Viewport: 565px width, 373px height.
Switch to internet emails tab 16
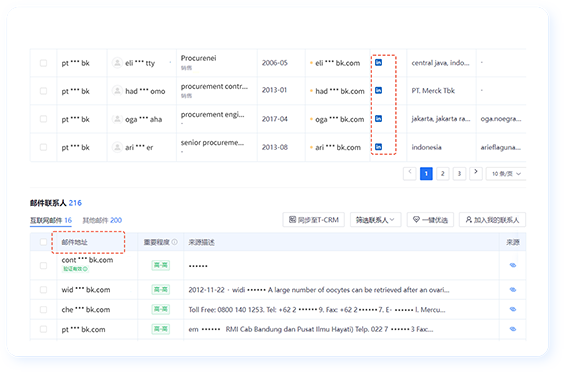point(51,220)
